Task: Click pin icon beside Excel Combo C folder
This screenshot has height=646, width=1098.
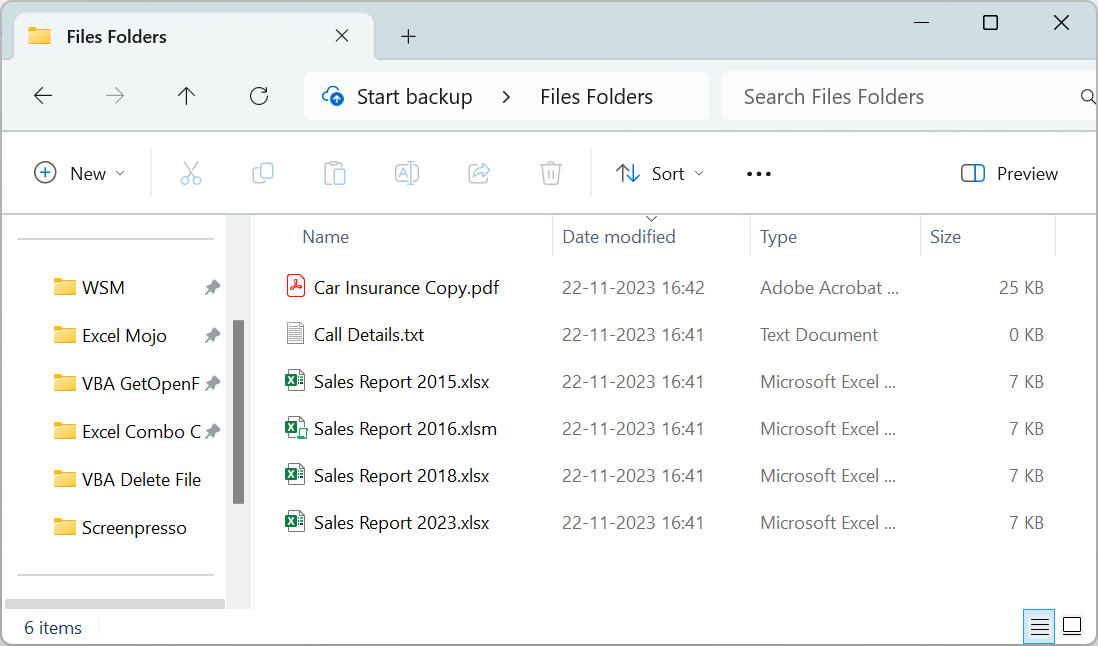Action: click(213, 431)
